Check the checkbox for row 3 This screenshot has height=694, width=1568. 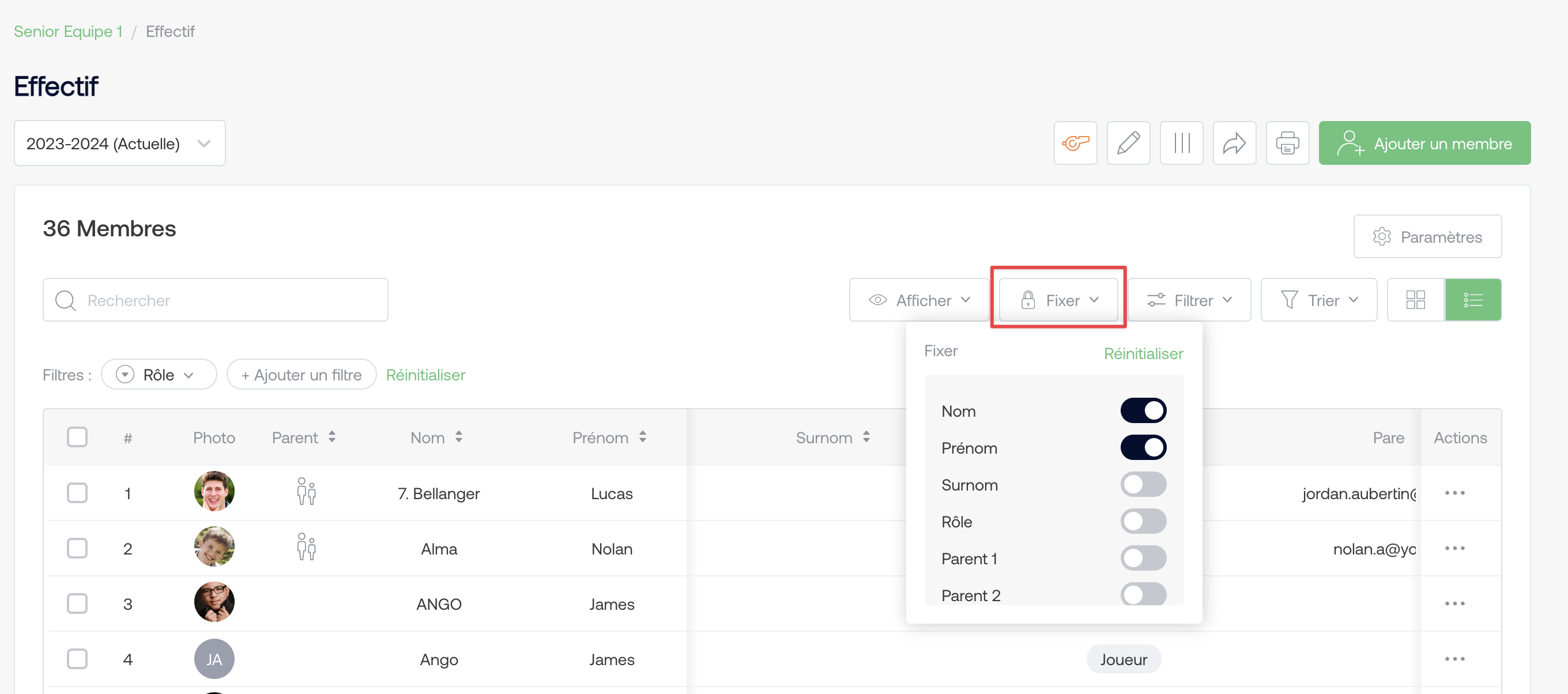coord(77,604)
